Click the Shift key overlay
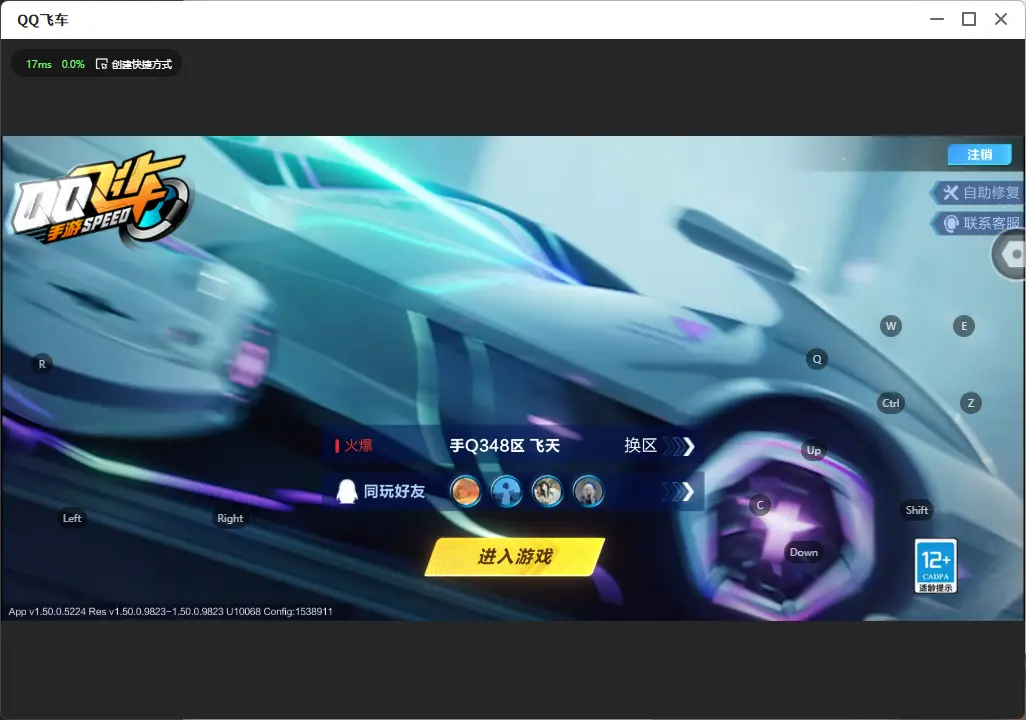Screen dimensions: 1026x720 [917, 510]
